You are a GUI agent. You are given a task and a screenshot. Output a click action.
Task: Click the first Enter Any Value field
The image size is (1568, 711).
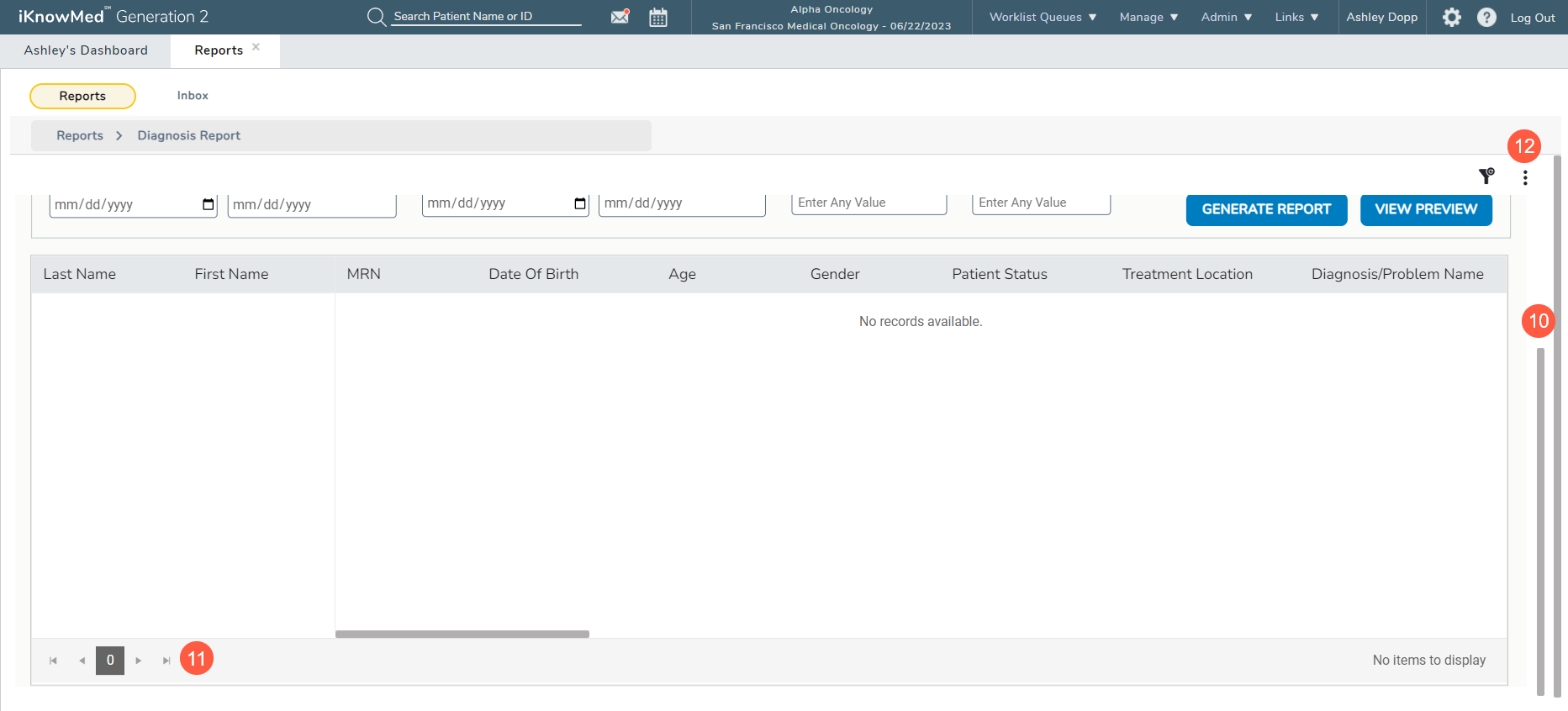coord(868,203)
